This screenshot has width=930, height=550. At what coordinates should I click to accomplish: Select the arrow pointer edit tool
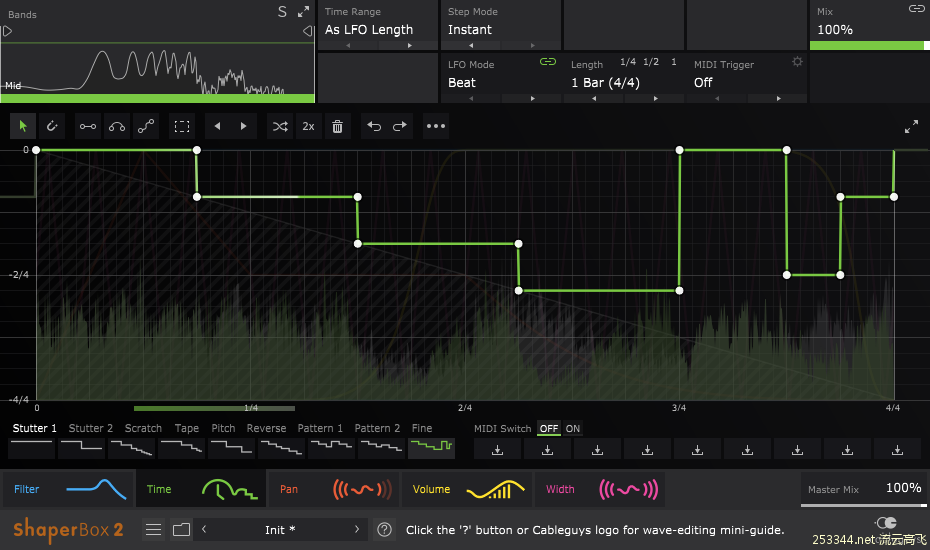click(x=23, y=126)
